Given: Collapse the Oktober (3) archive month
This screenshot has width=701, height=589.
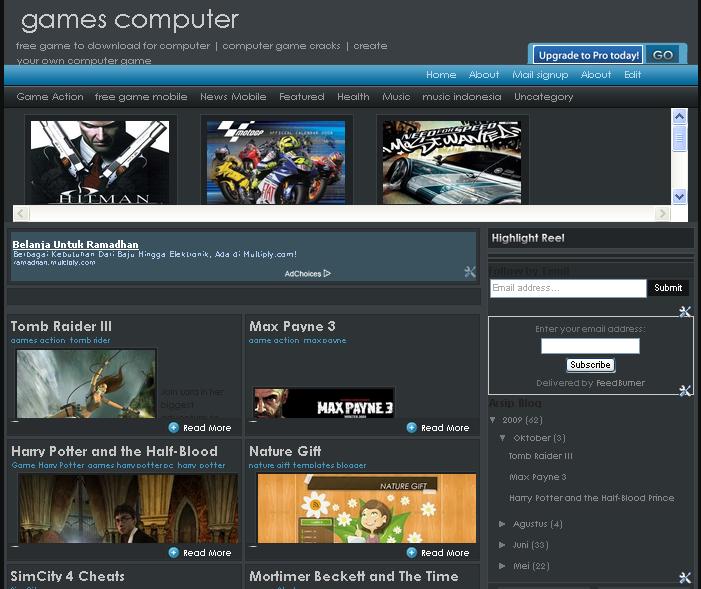Looking at the screenshot, I should point(502,438).
